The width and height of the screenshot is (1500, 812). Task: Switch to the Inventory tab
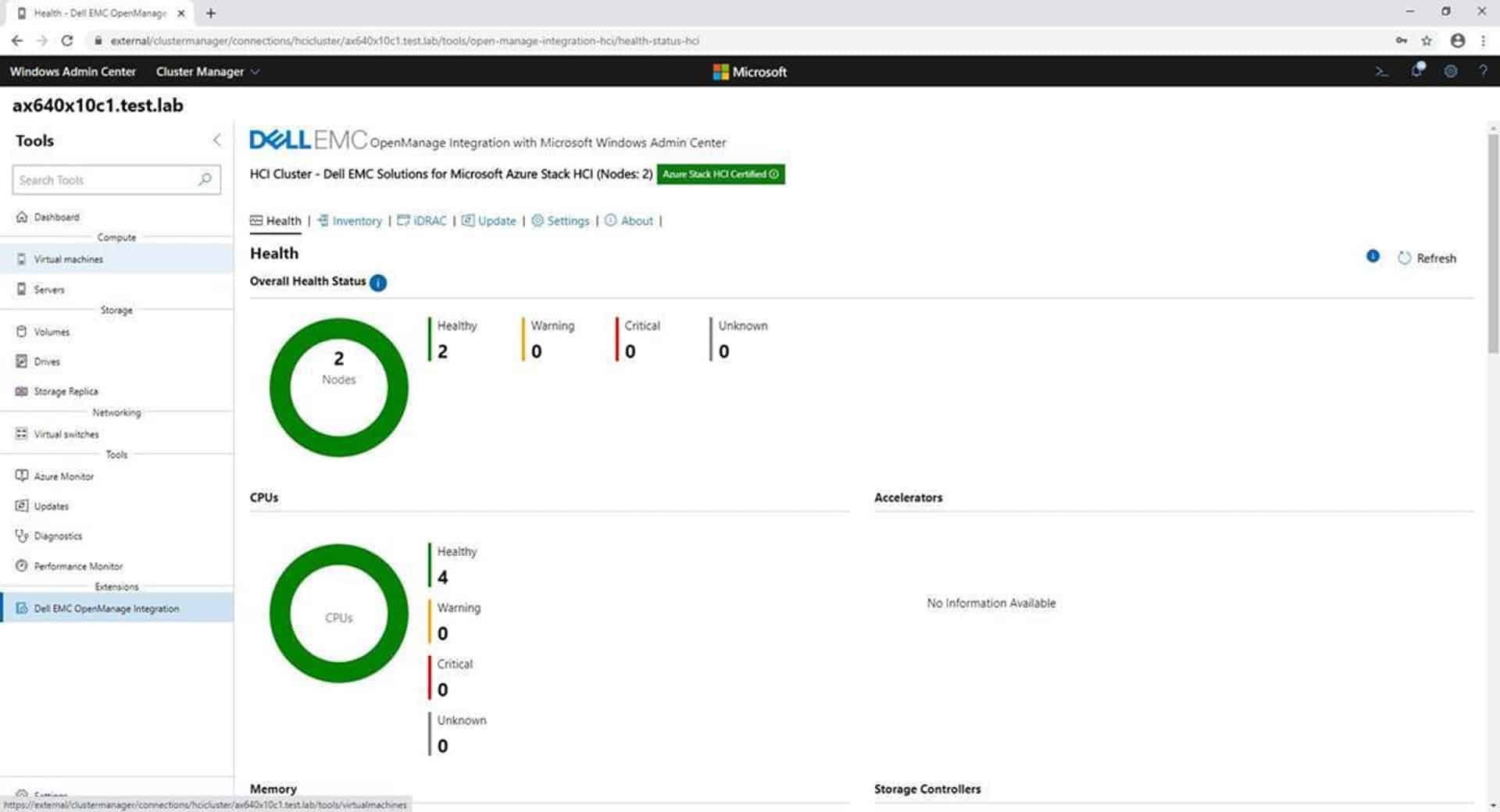pyautogui.click(x=349, y=221)
